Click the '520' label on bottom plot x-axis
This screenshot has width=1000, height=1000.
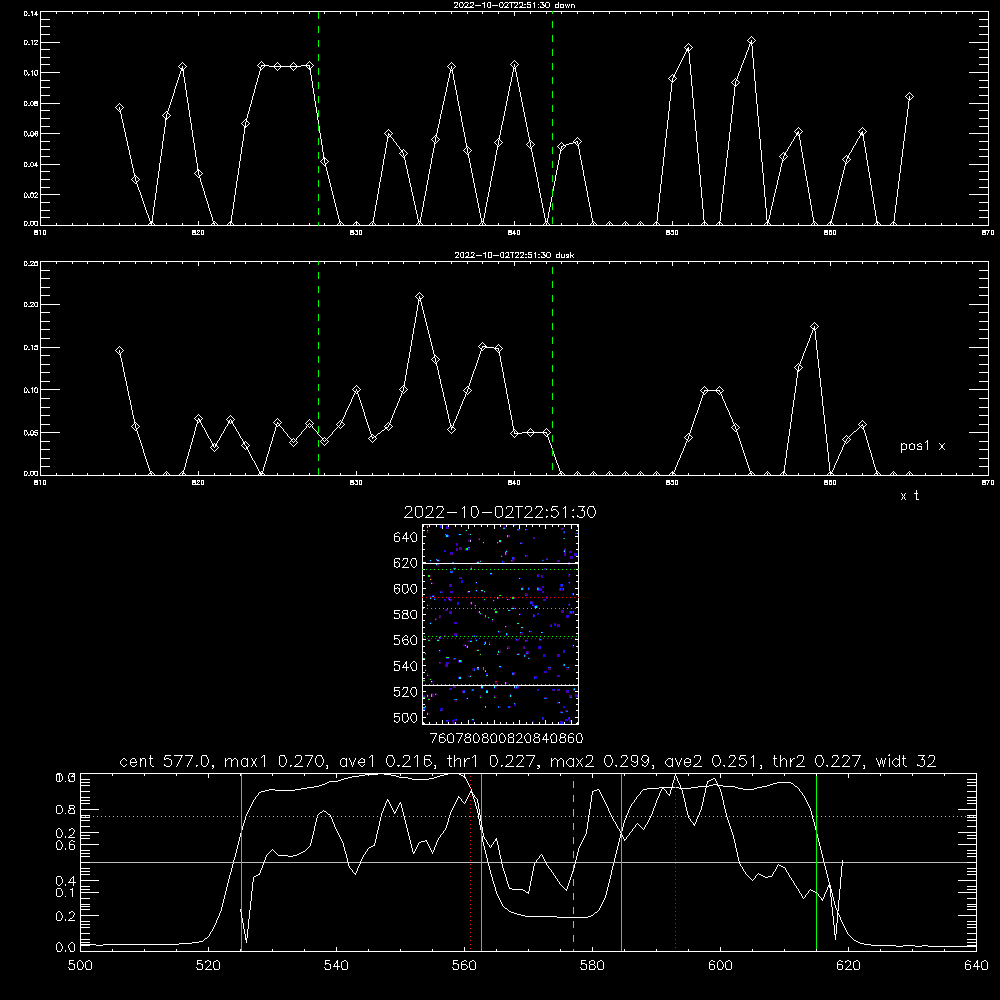pos(208,965)
